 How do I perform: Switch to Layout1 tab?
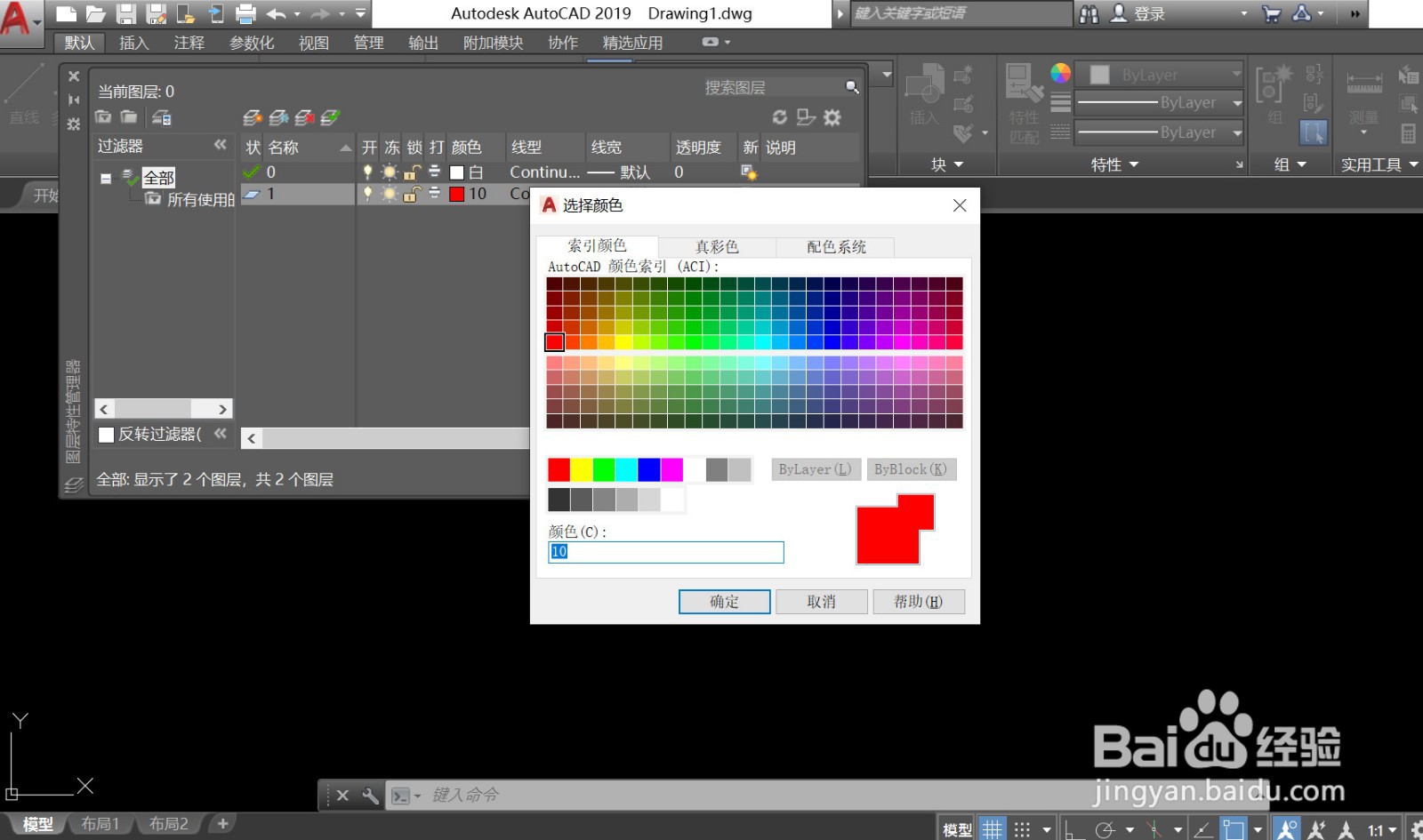100,824
